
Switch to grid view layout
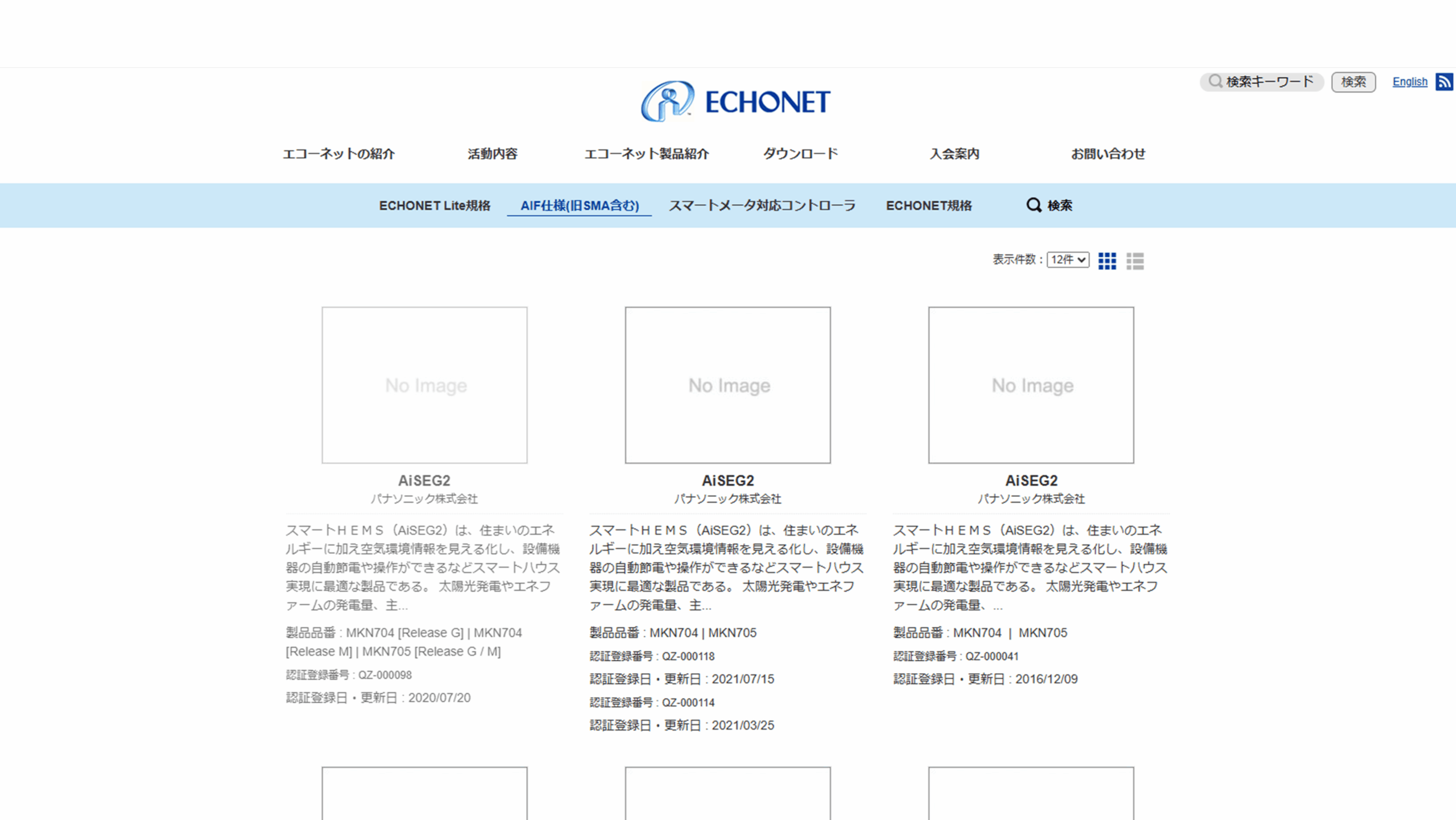[1107, 261]
